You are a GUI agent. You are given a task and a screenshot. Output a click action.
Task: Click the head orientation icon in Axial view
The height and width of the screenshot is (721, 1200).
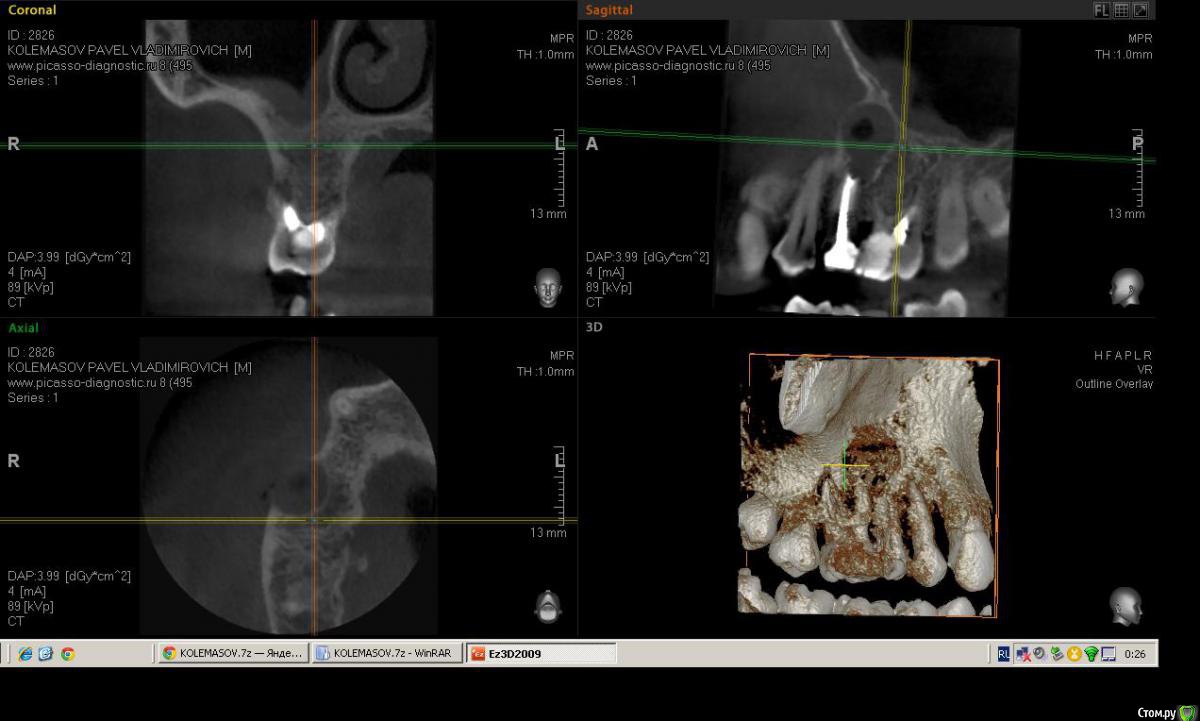[547, 606]
